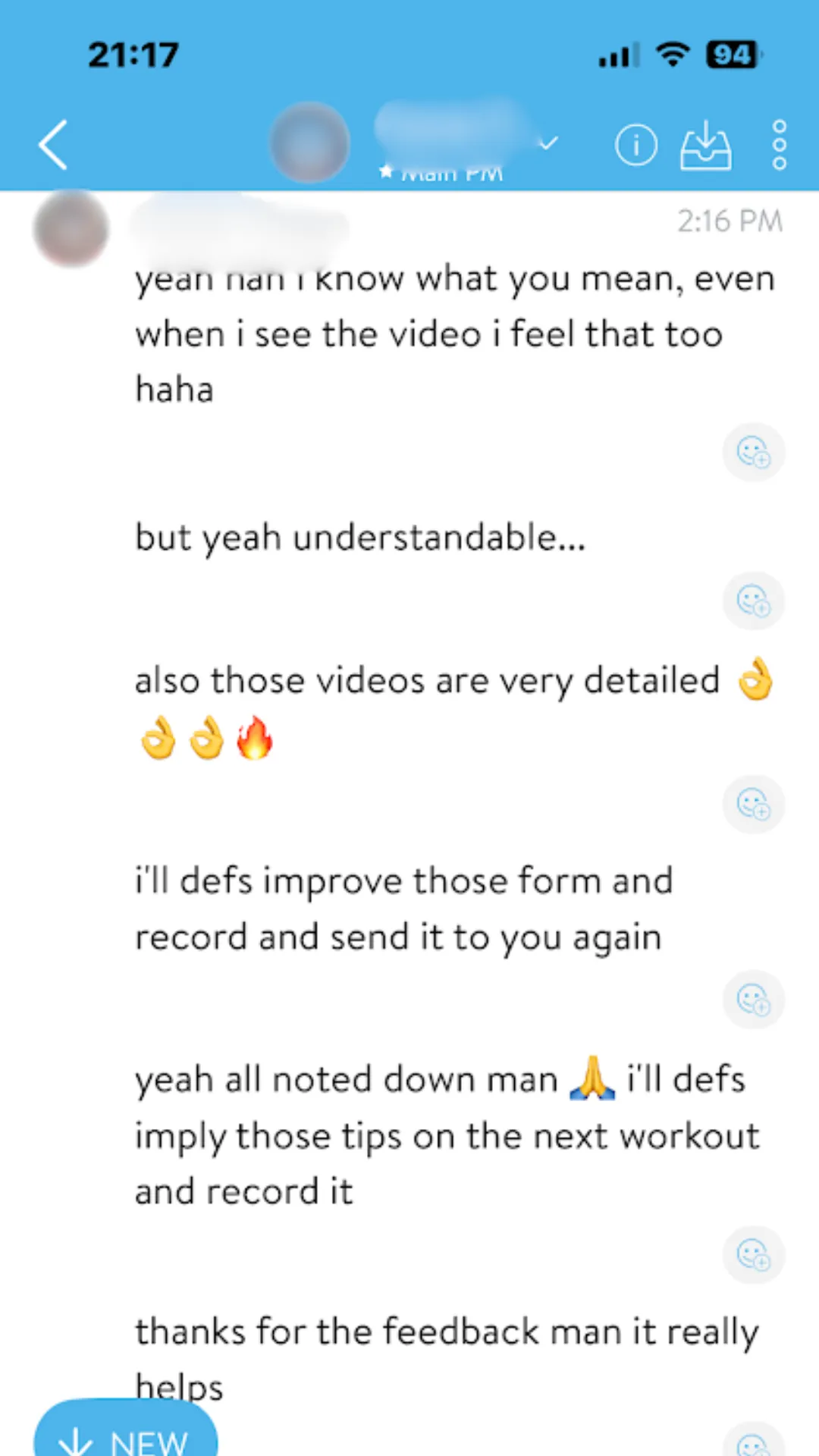The width and height of the screenshot is (819, 1456).
Task: React to the "thanks for the feedback" message
Action: (x=753, y=1441)
